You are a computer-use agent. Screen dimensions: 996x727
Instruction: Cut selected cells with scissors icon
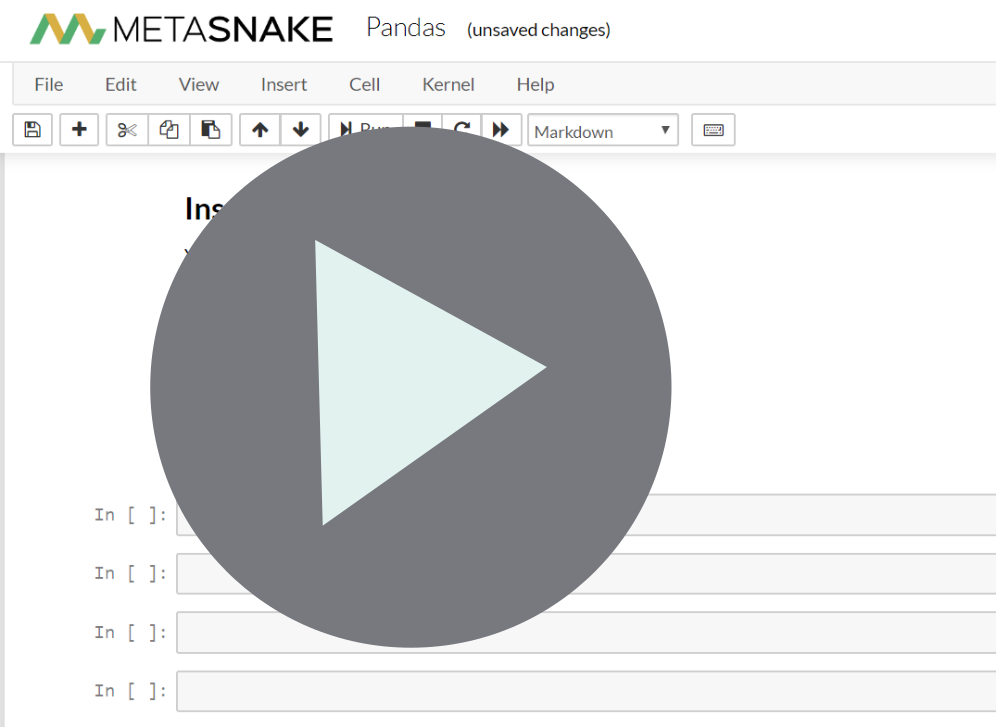(127, 130)
